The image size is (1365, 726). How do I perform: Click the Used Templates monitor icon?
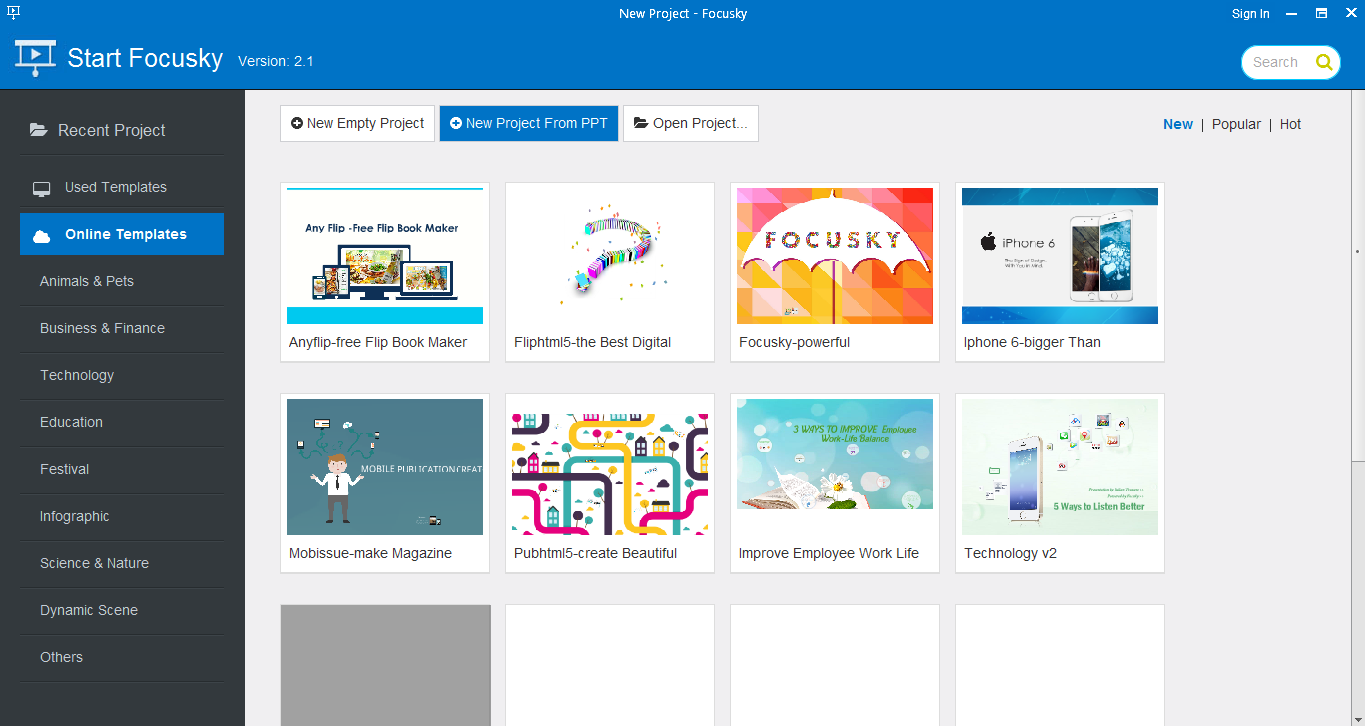(x=42, y=188)
